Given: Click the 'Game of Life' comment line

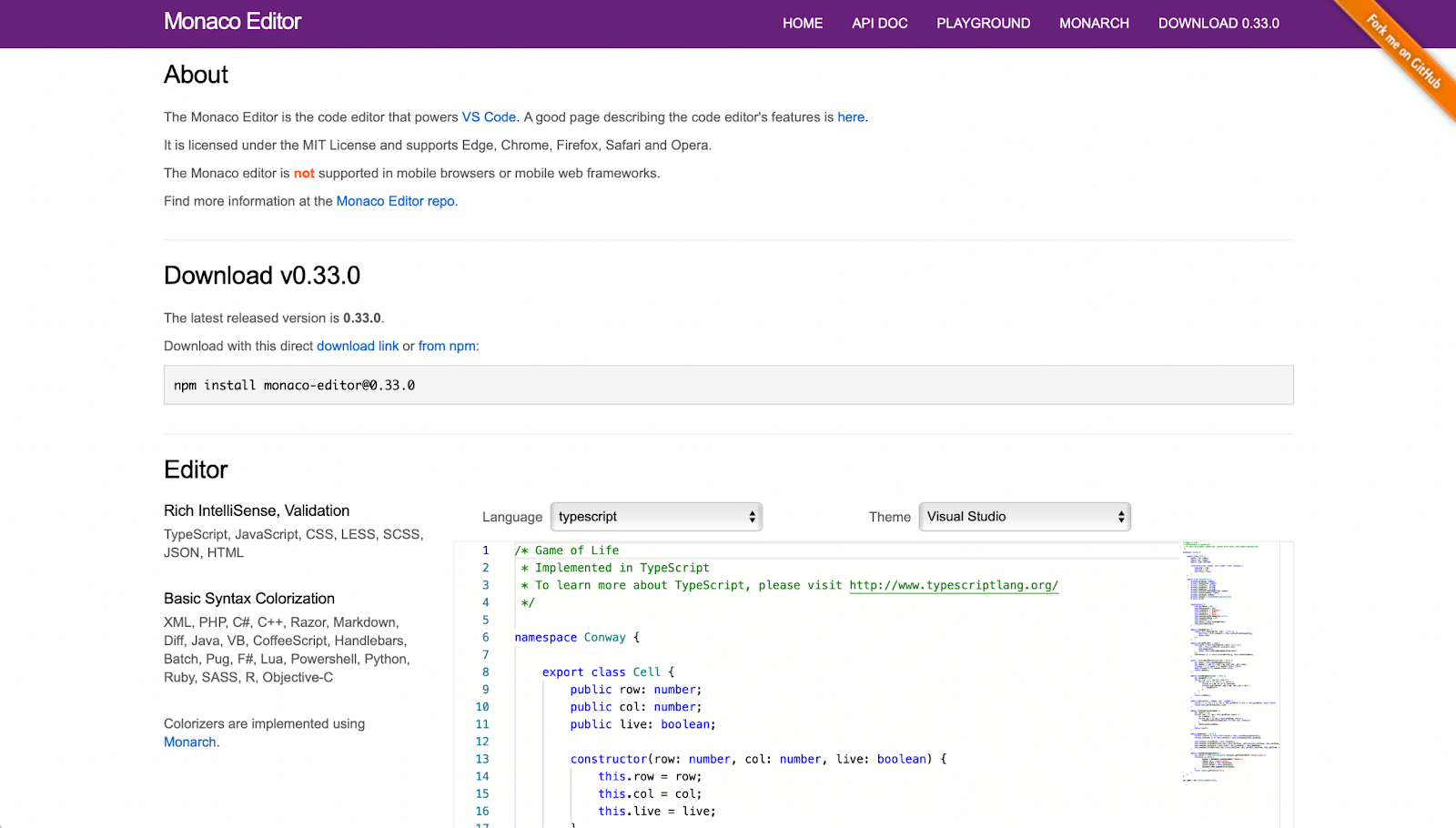Looking at the screenshot, I should 567,550.
